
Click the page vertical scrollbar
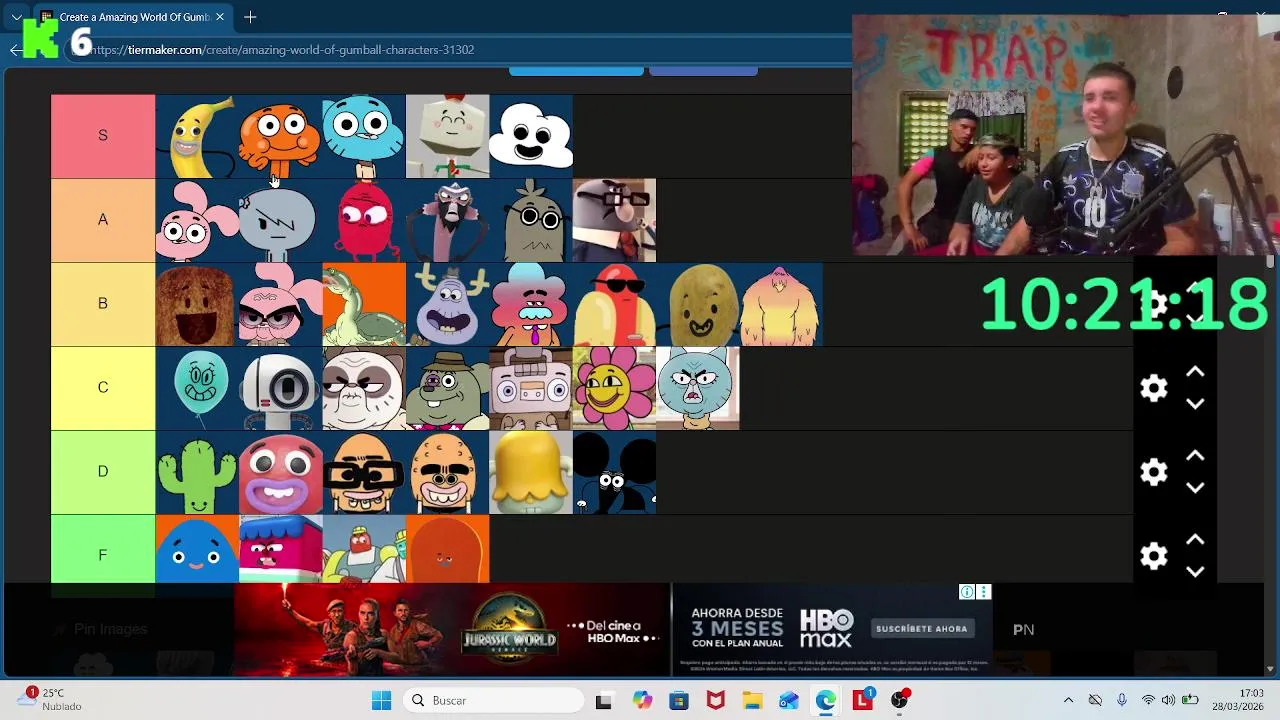coord(1271,460)
